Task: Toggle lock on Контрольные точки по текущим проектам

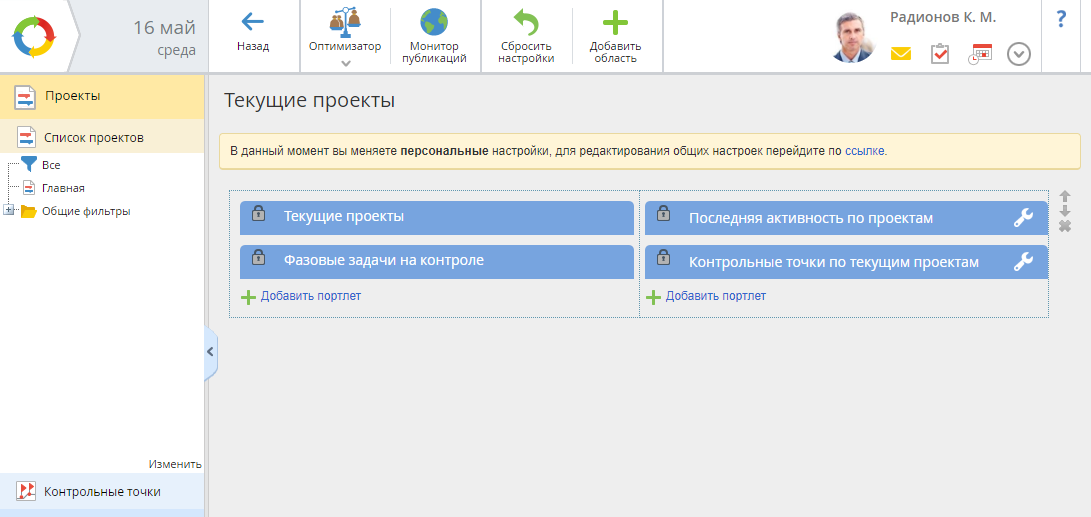Action: tap(663, 258)
